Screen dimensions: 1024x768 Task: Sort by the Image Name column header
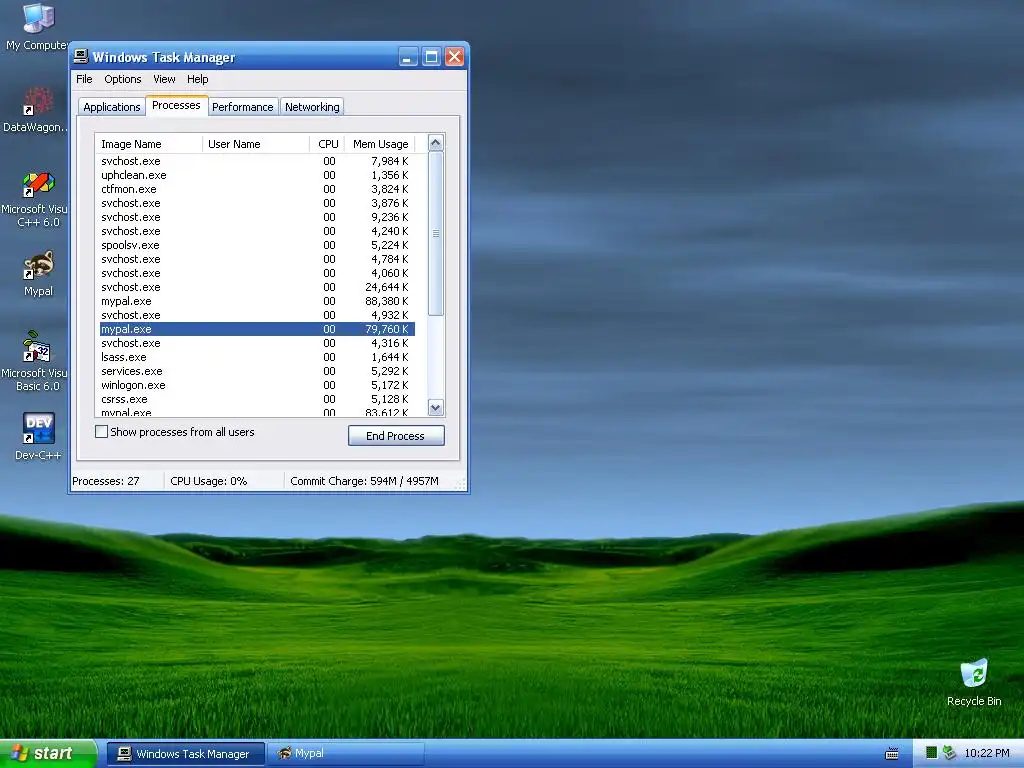(x=149, y=144)
